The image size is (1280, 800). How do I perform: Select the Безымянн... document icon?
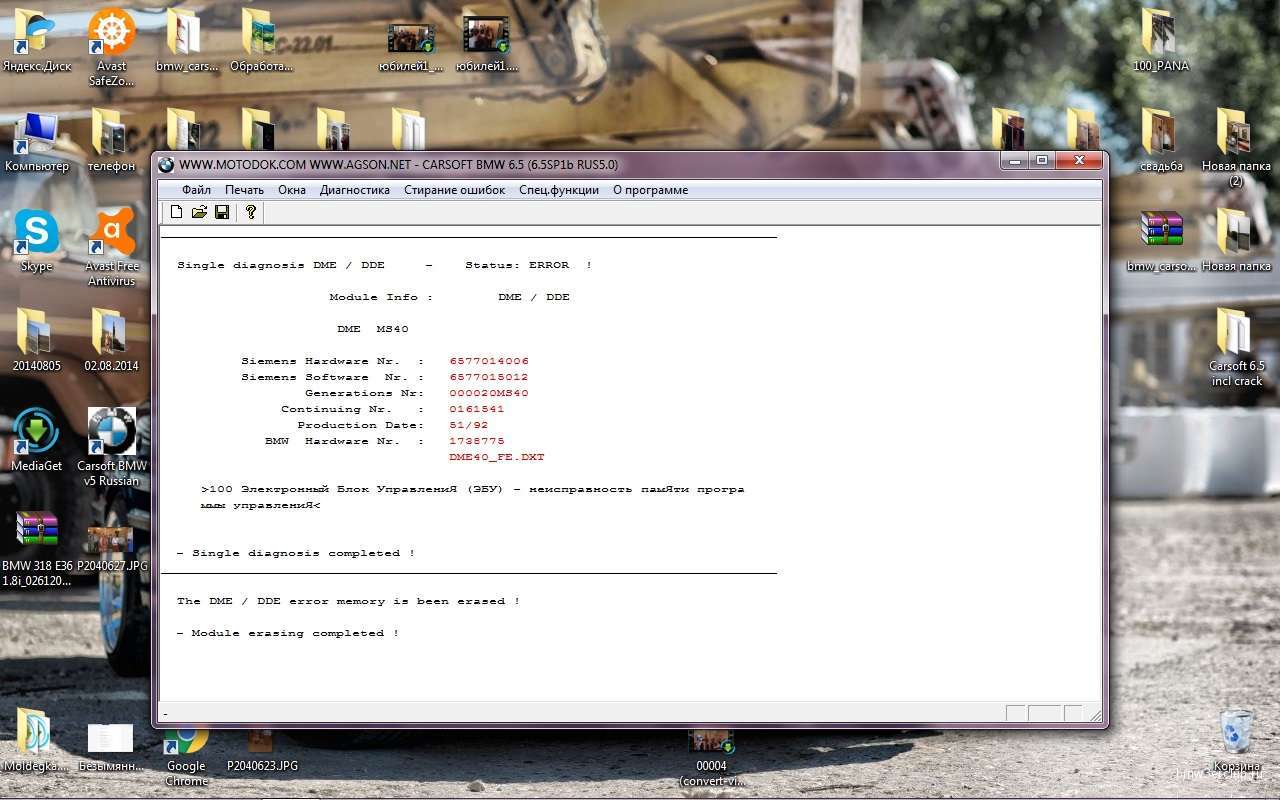(x=111, y=746)
